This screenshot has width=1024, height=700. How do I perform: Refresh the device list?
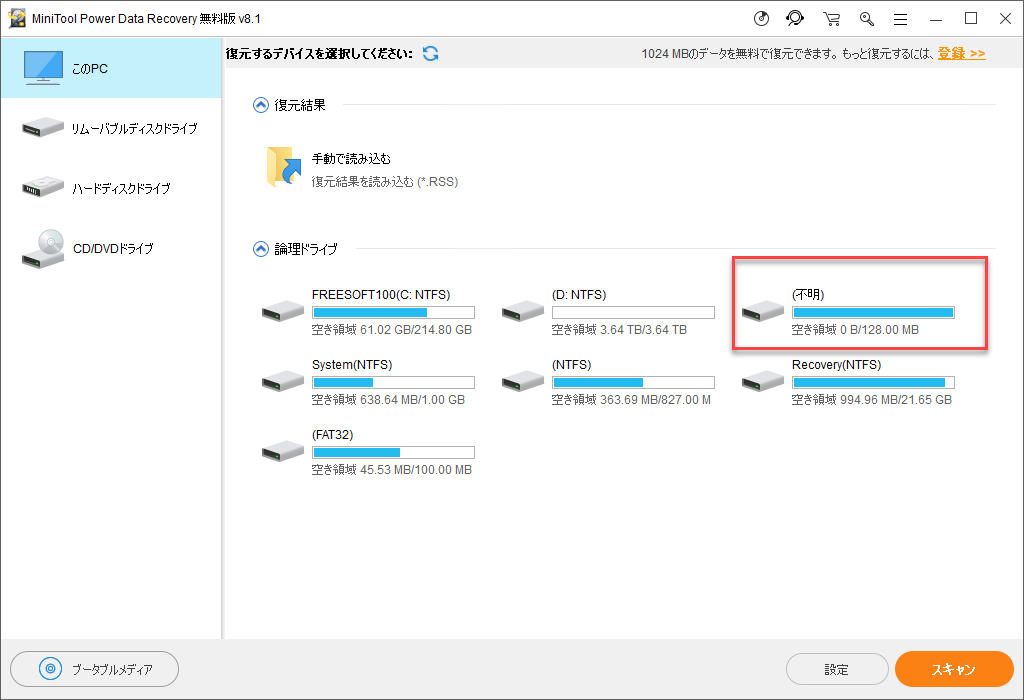coord(430,53)
